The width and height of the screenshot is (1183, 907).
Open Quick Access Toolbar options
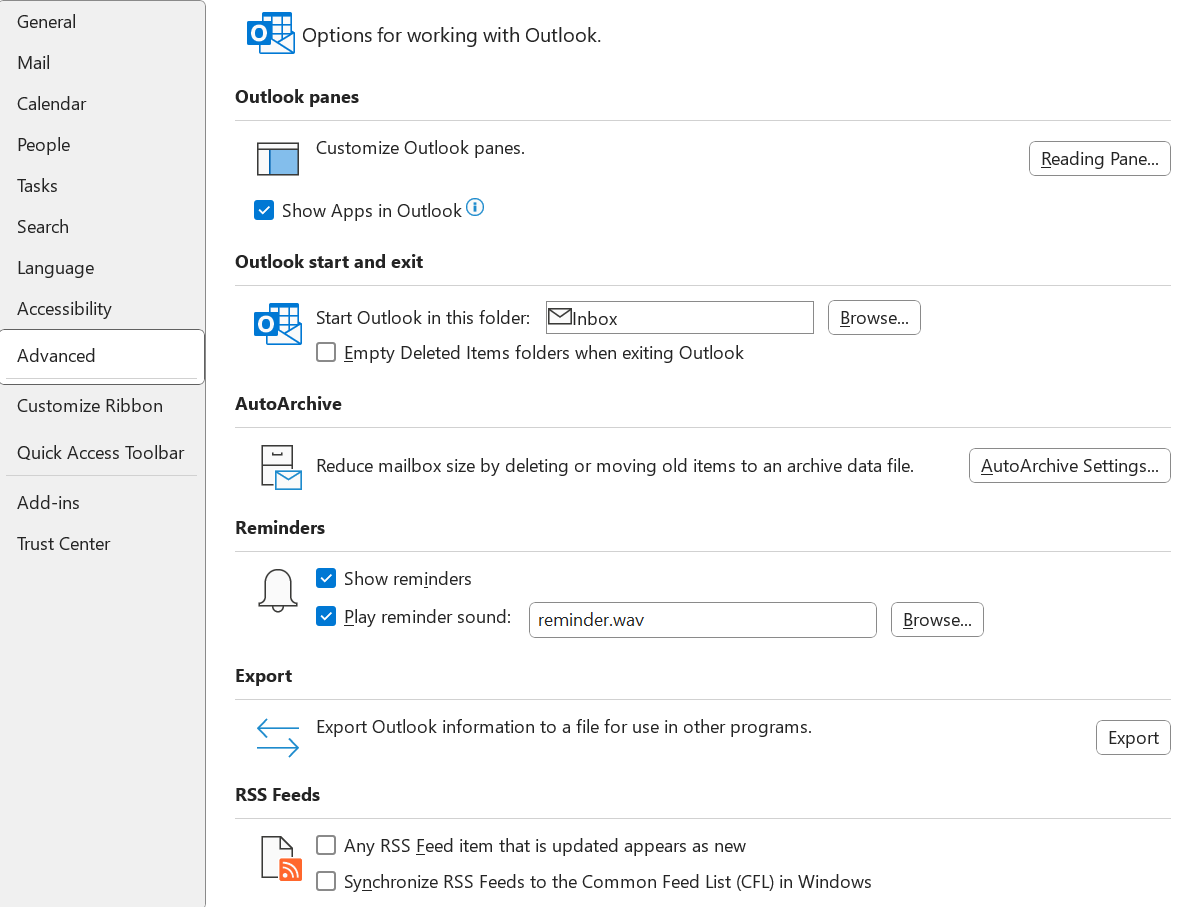(x=103, y=453)
